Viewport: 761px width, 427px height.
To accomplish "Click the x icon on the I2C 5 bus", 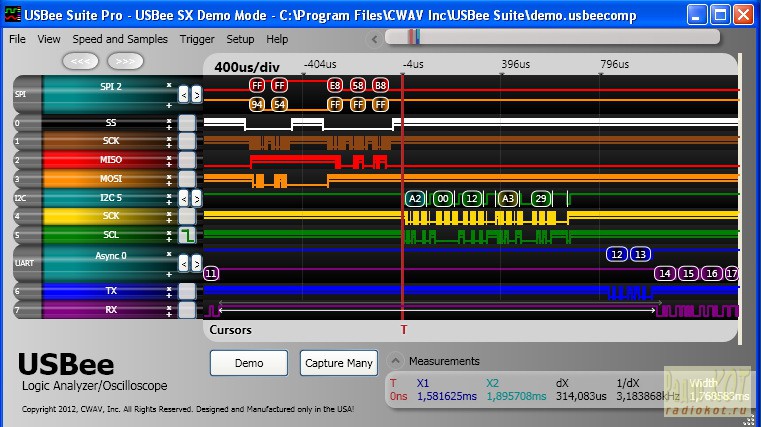I will click(x=169, y=196).
